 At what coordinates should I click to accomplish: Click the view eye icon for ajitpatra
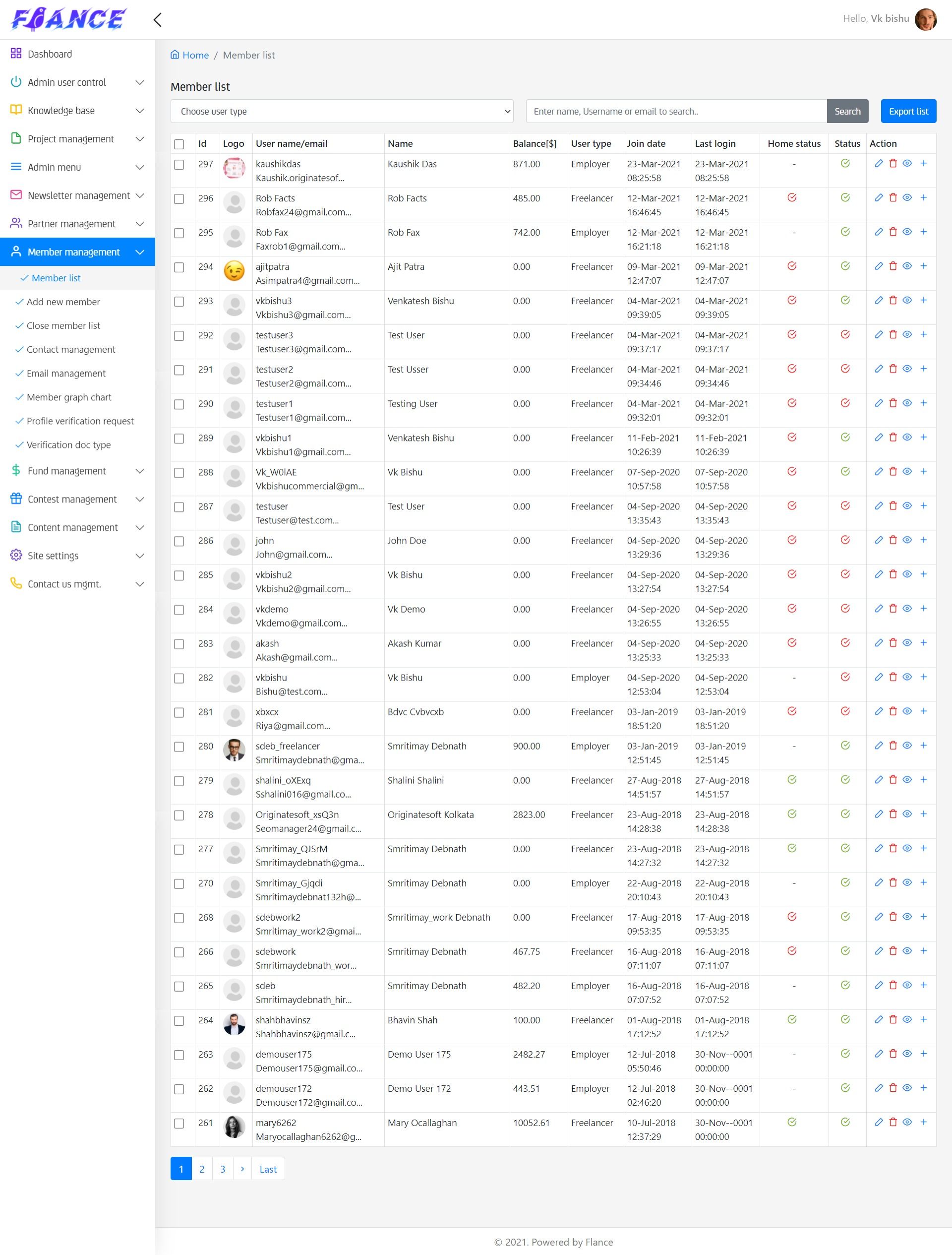[x=907, y=266]
